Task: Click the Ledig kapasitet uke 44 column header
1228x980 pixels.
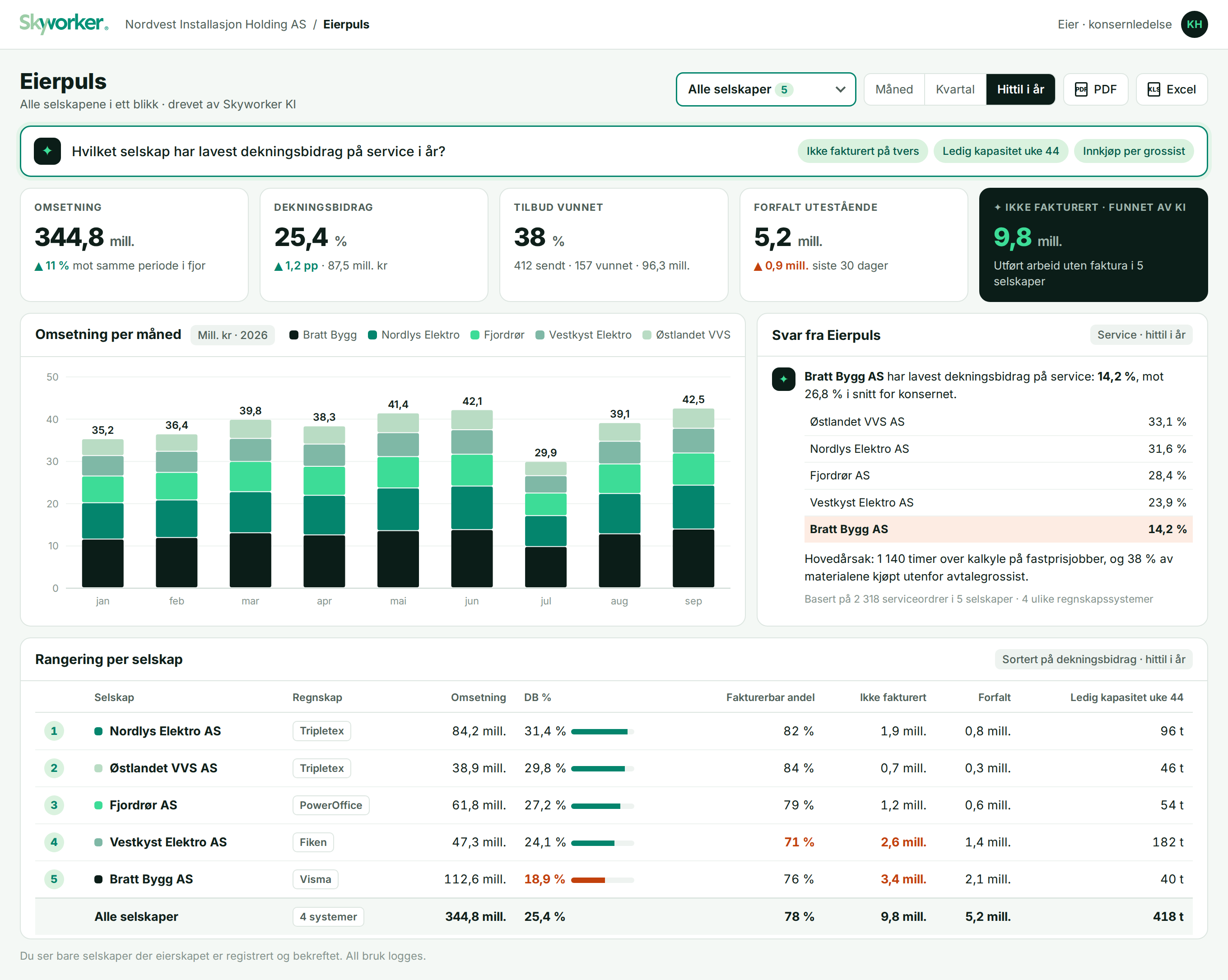Action: point(1126,697)
